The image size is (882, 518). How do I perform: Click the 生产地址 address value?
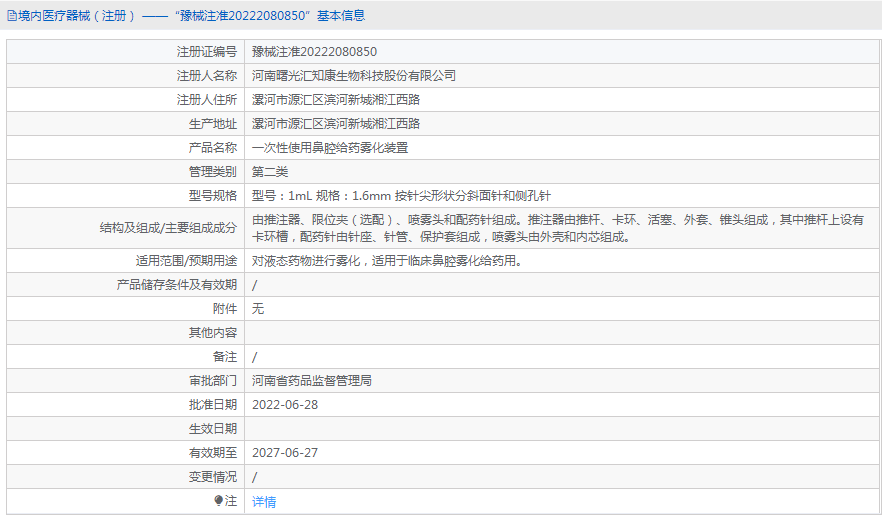(336, 124)
